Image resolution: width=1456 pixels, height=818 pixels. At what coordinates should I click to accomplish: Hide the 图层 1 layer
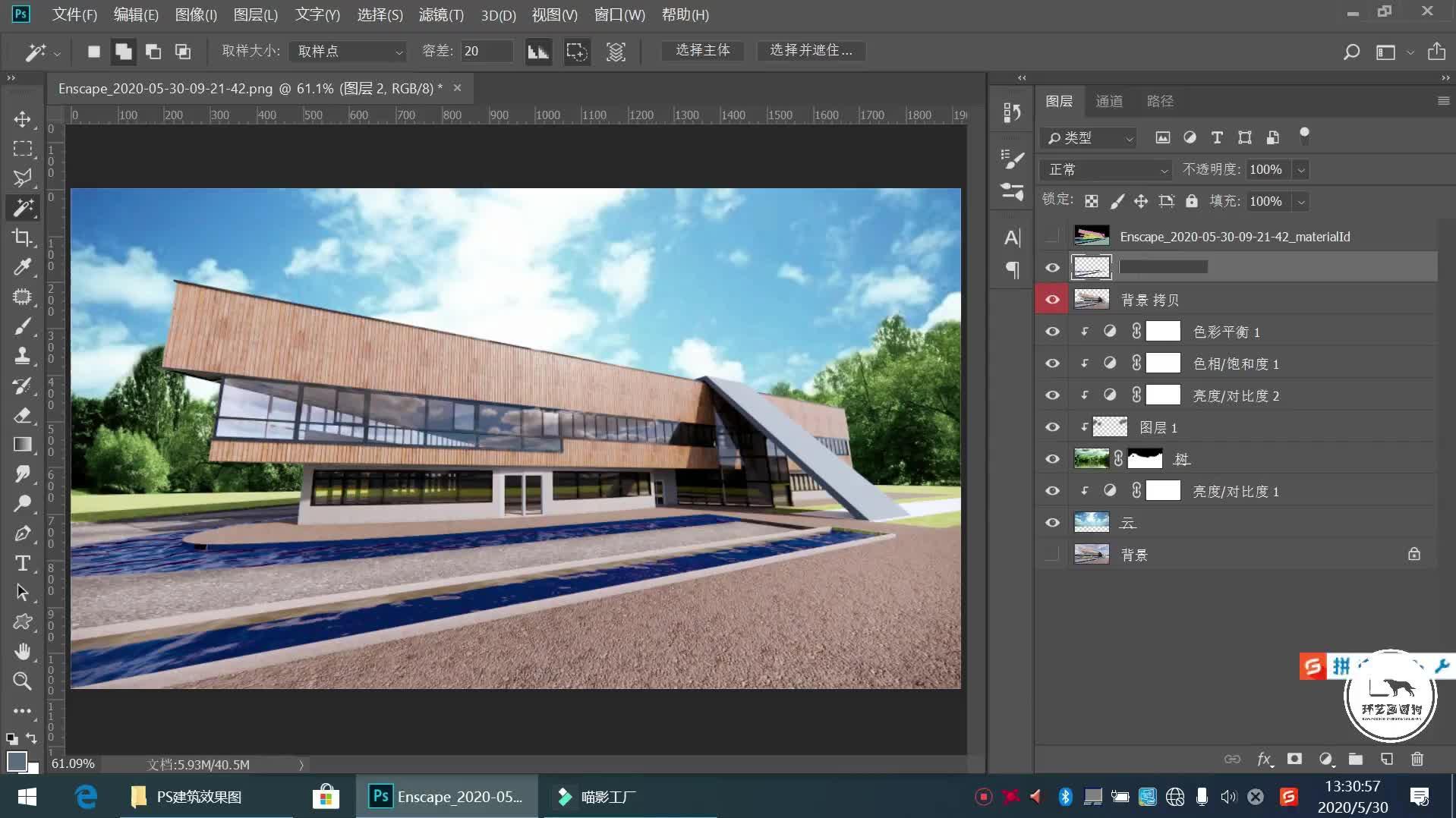pyautogui.click(x=1052, y=427)
